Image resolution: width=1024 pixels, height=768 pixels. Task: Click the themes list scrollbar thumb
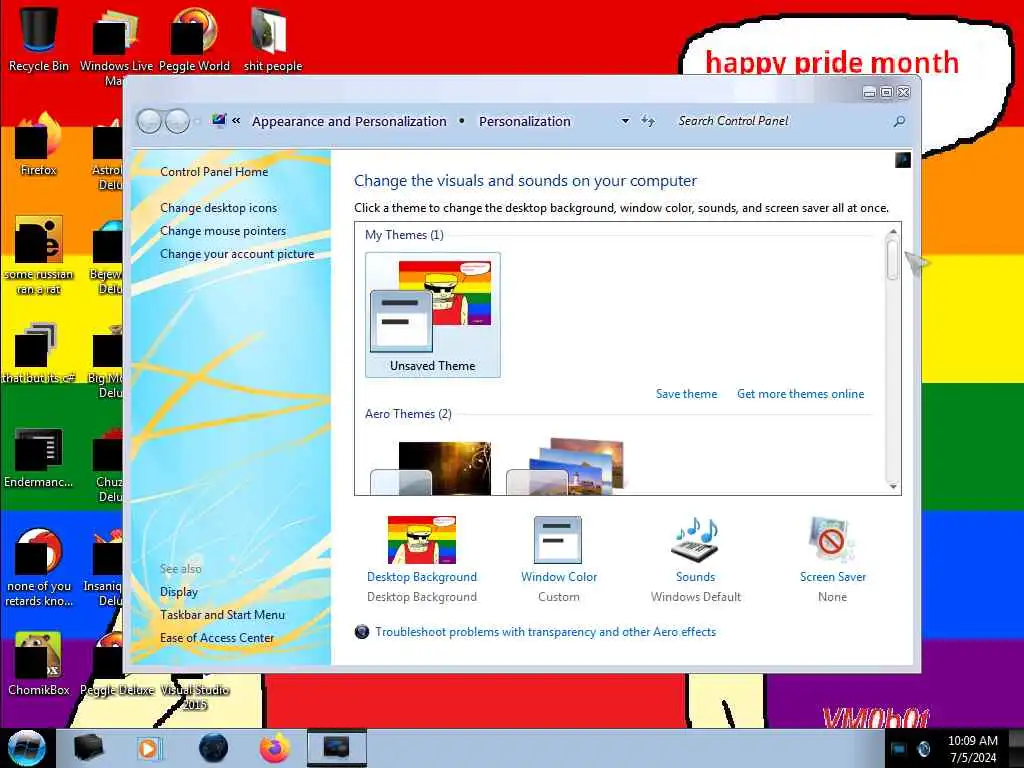893,259
